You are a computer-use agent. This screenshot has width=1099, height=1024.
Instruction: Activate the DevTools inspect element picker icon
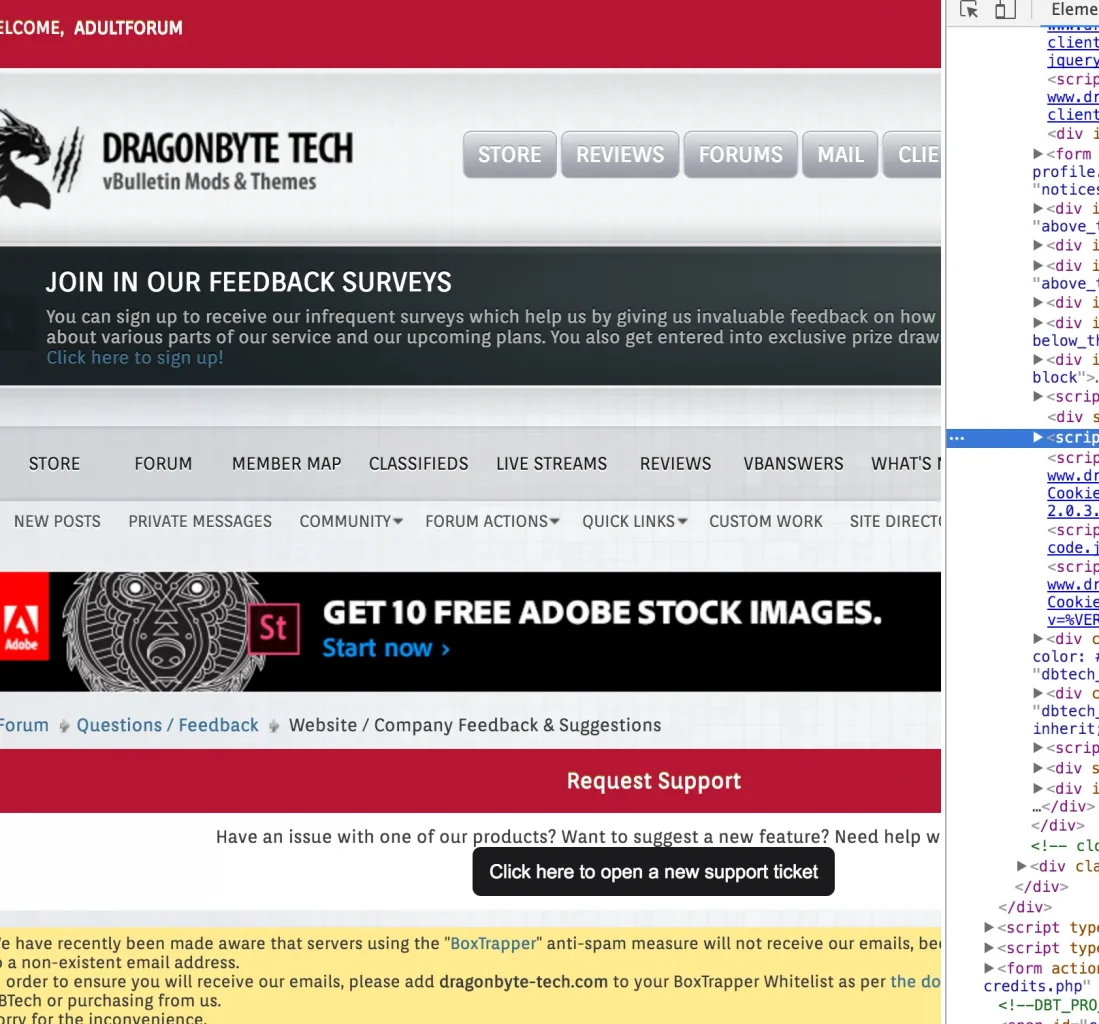click(x=969, y=10)
